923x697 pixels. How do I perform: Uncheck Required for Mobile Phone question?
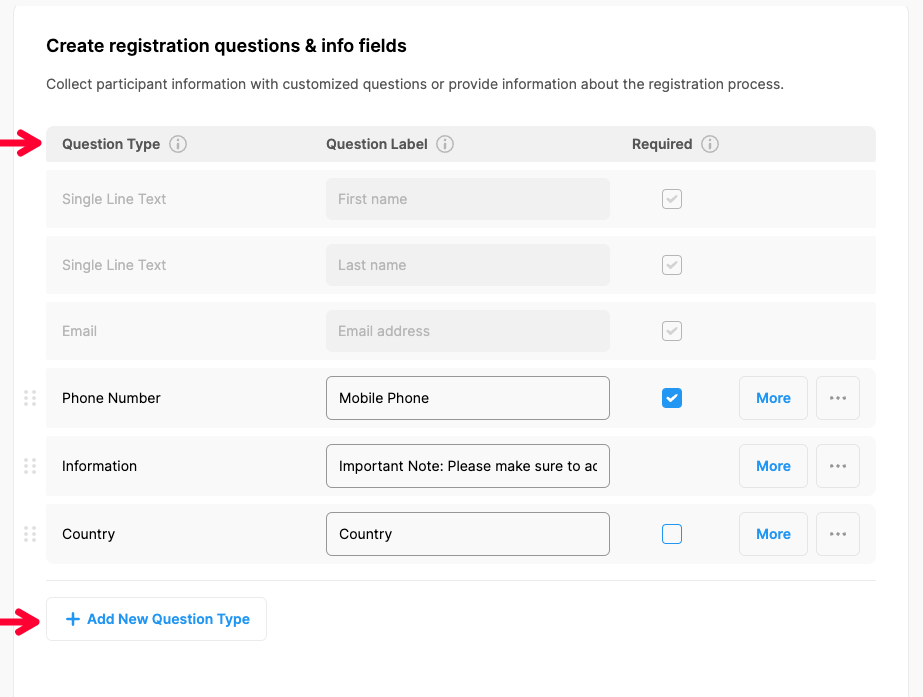pos(672,398)
